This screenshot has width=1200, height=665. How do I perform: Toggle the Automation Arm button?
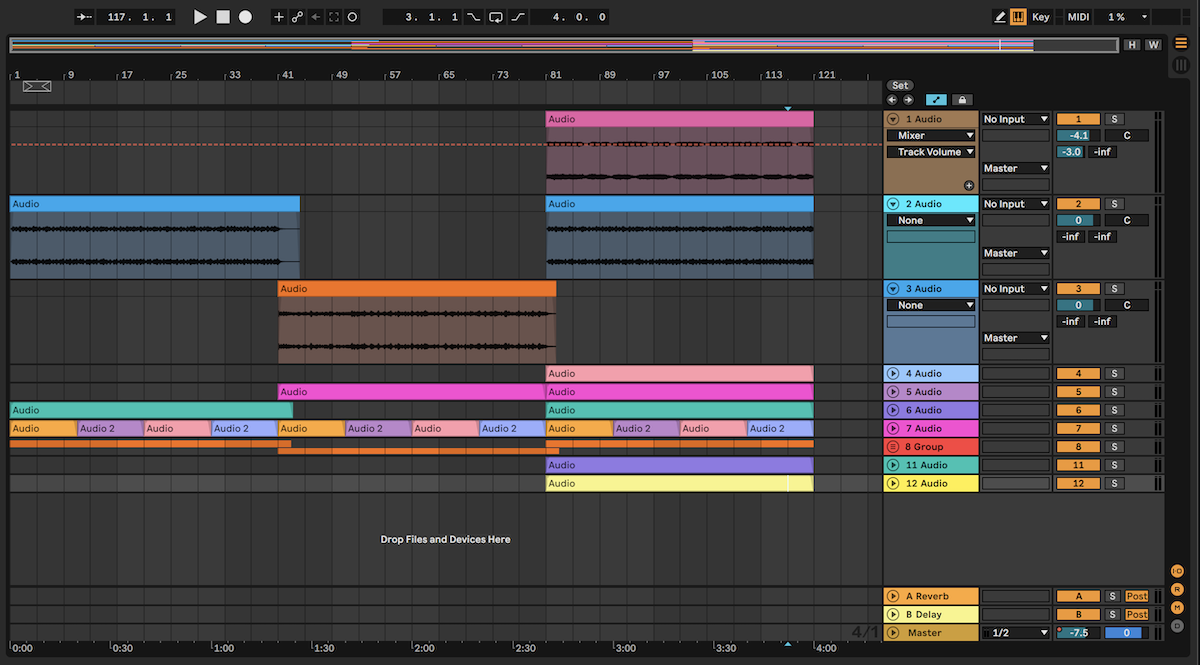[297, 17]
